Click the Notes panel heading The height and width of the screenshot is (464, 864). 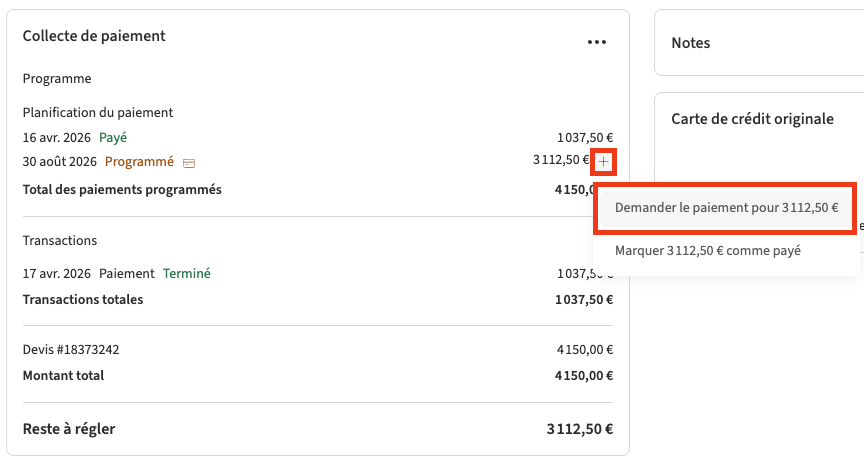[x=691, y=43]
